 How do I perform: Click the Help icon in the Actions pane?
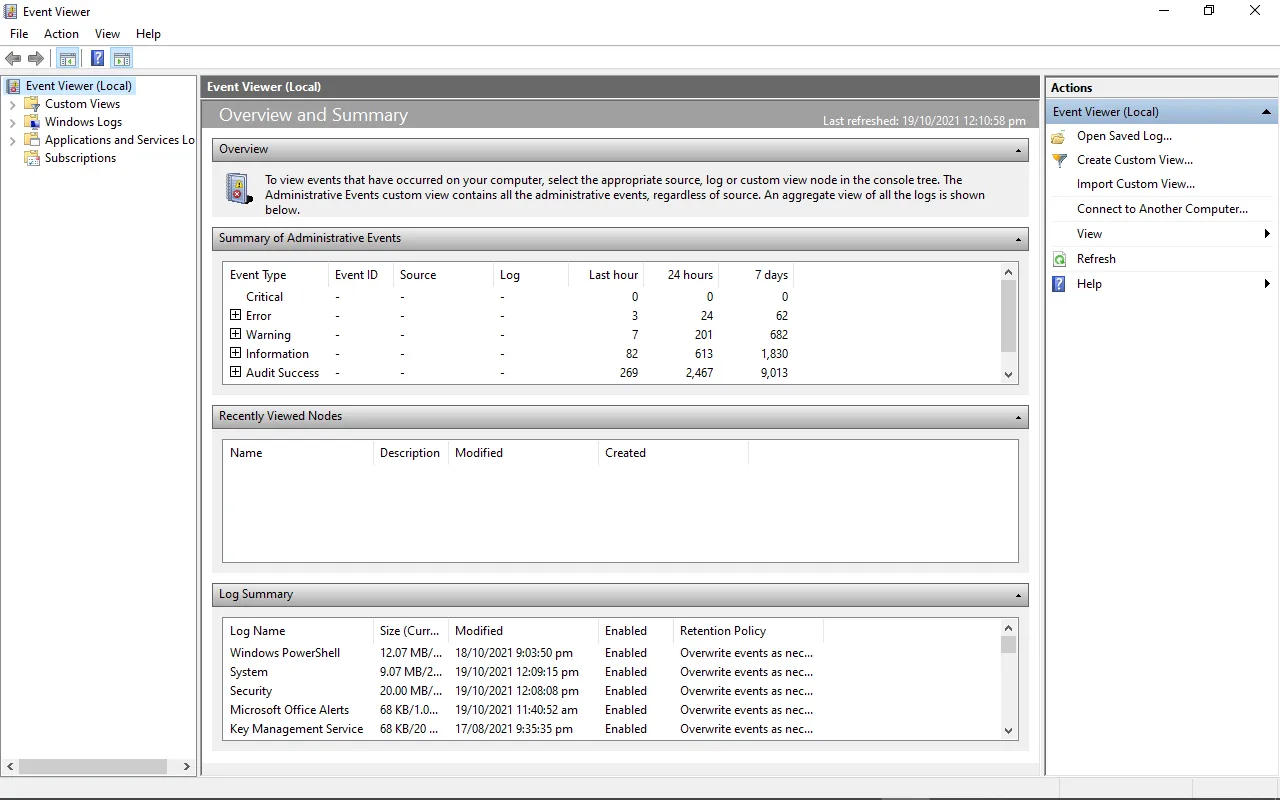pos(1058,284)
